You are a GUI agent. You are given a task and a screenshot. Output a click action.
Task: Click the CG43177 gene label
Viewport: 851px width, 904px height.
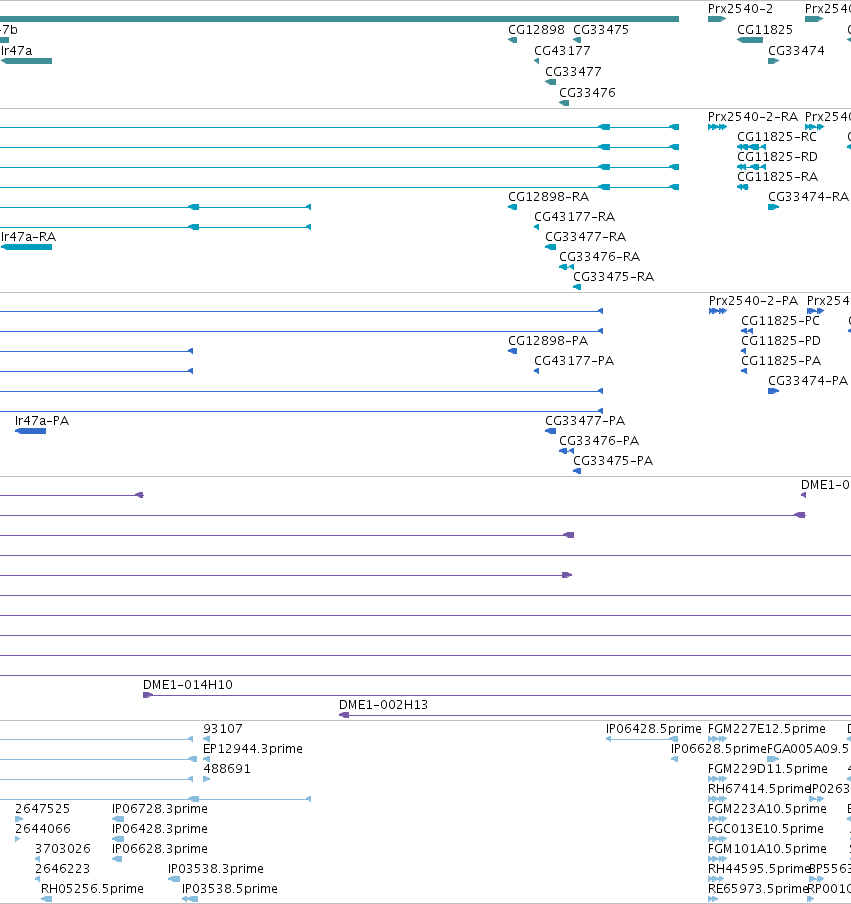pyautogui.click(x=562, y=51)
